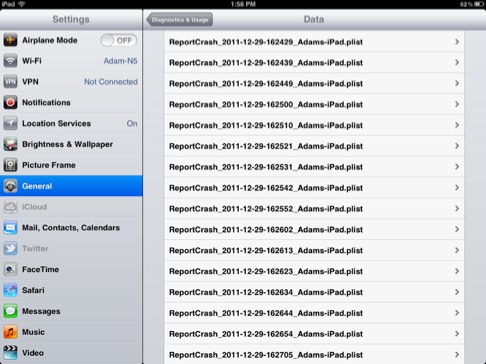486x364 pixels.
Task: Expand ReportCrash 162521 row chevron
Action: (x=457, y=146)
